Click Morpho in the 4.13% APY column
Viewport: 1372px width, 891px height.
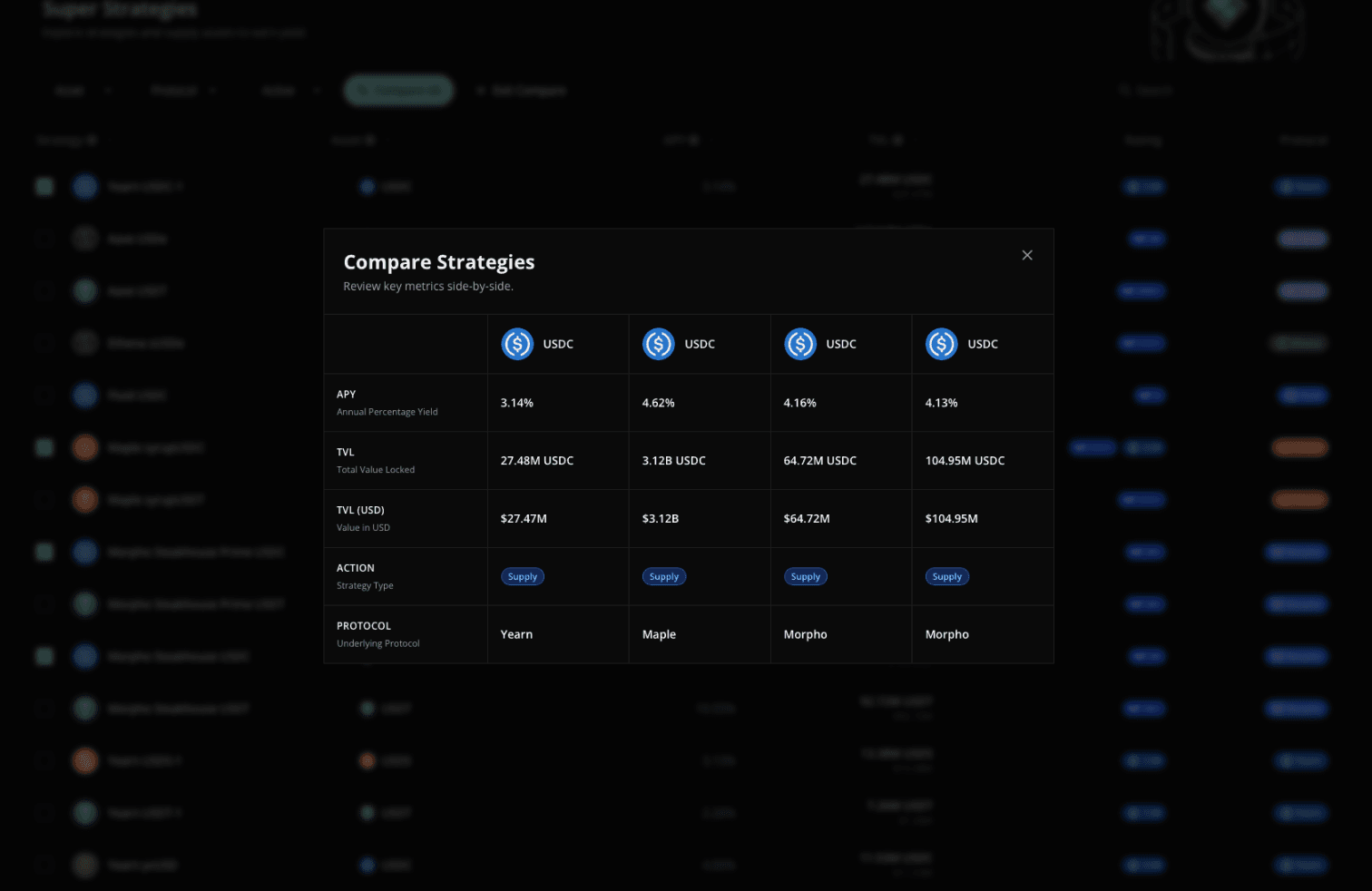pos(947,634)
